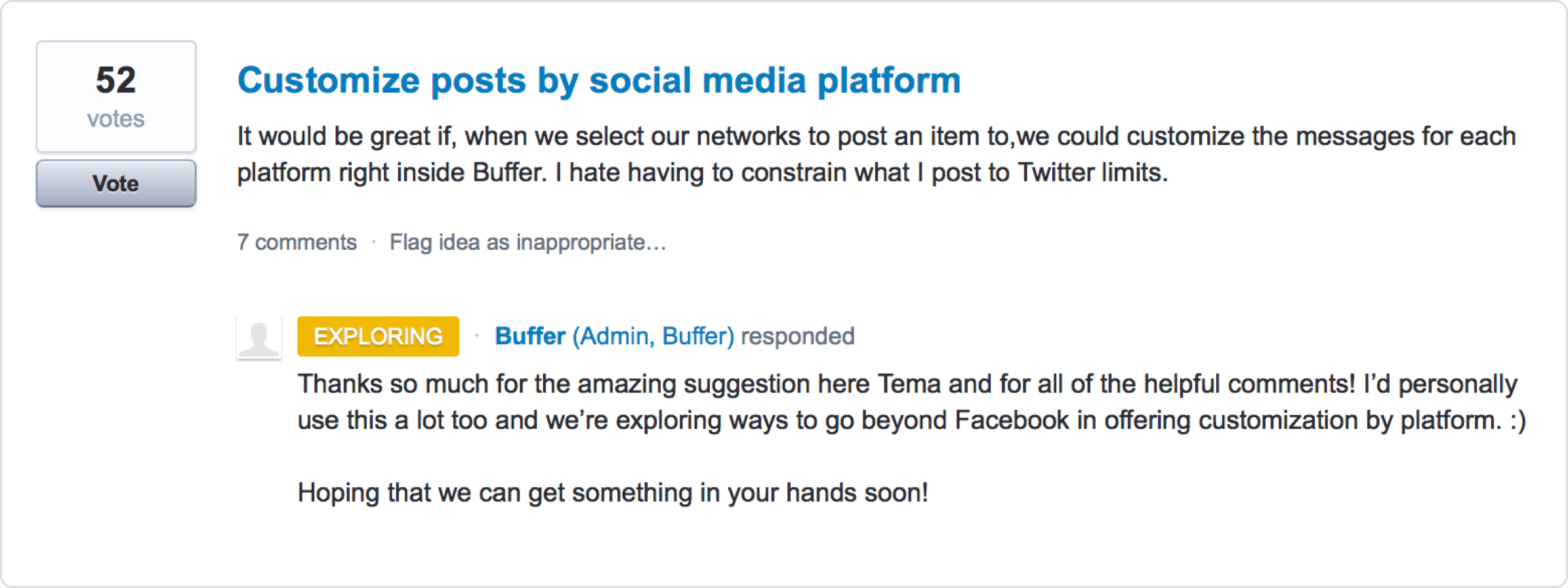Click the "Thanks so much" response line
This screenshot has height=588, width=1568.
tap(907, 385)
